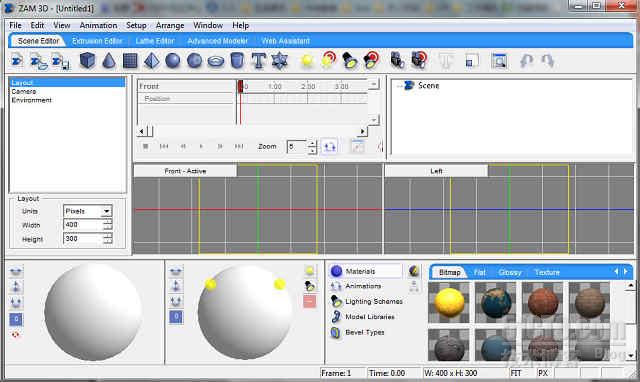Pick the yellow bitmap material sphere

click(x=449, y=302)
